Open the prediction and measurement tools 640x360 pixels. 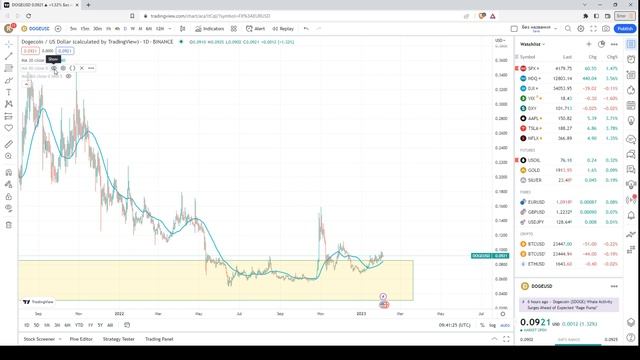point(9,116)
